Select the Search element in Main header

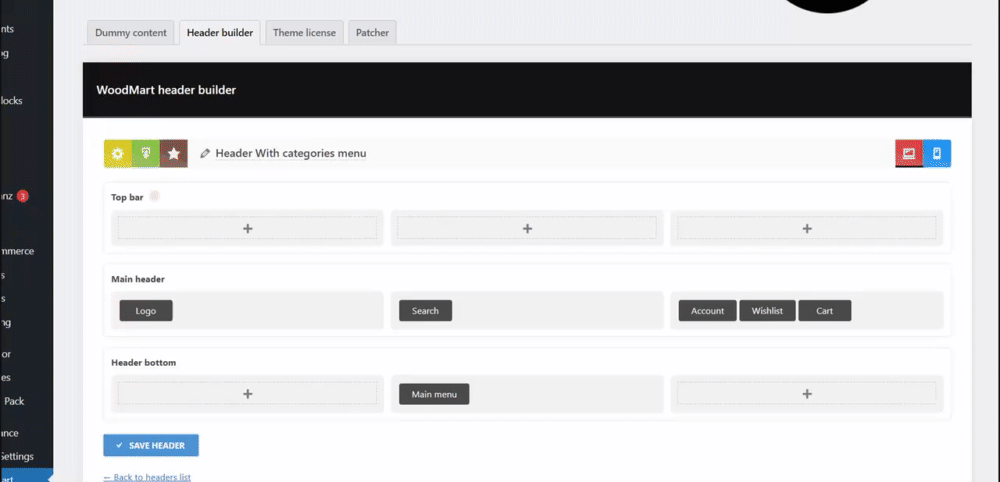pyautogui.click(x=425, y=310)
